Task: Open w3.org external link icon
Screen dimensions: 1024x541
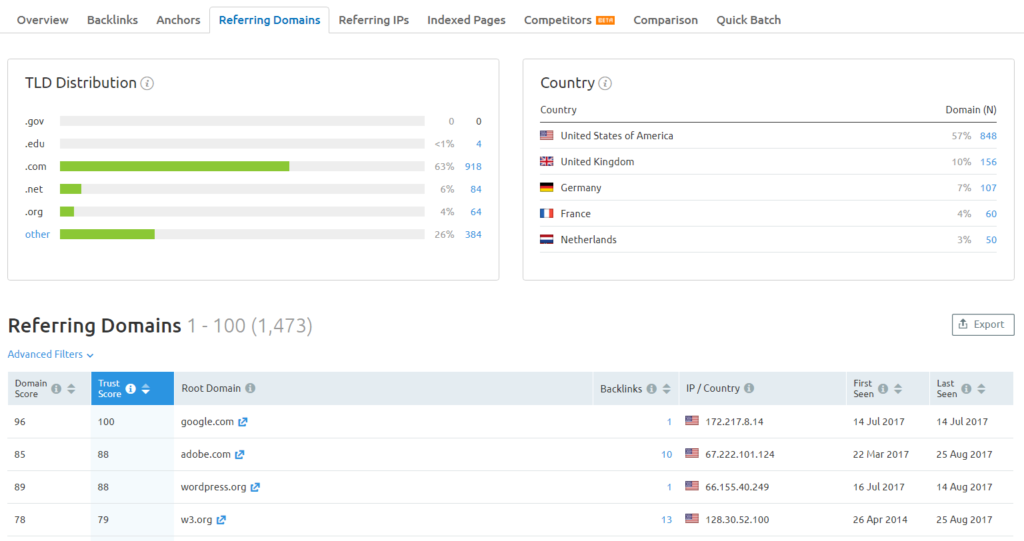Action: point(221,520)
